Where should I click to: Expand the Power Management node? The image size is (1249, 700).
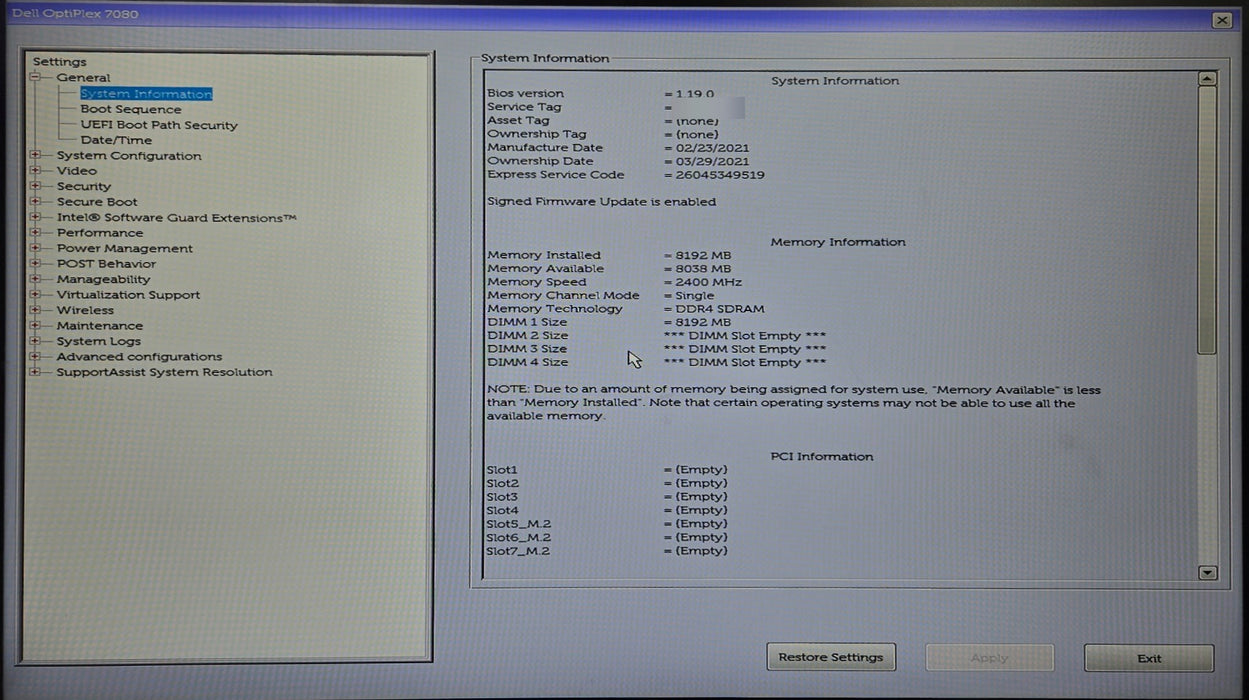pos(36,248)
